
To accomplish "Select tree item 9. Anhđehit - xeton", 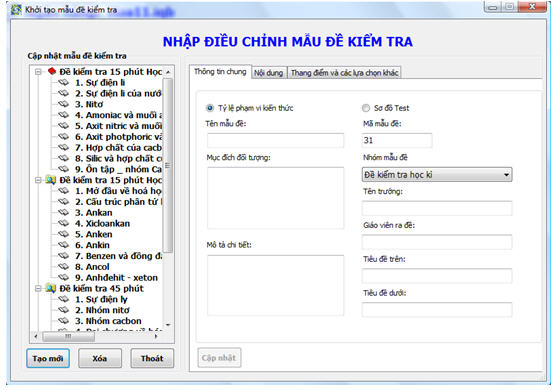I will point(116,278).
